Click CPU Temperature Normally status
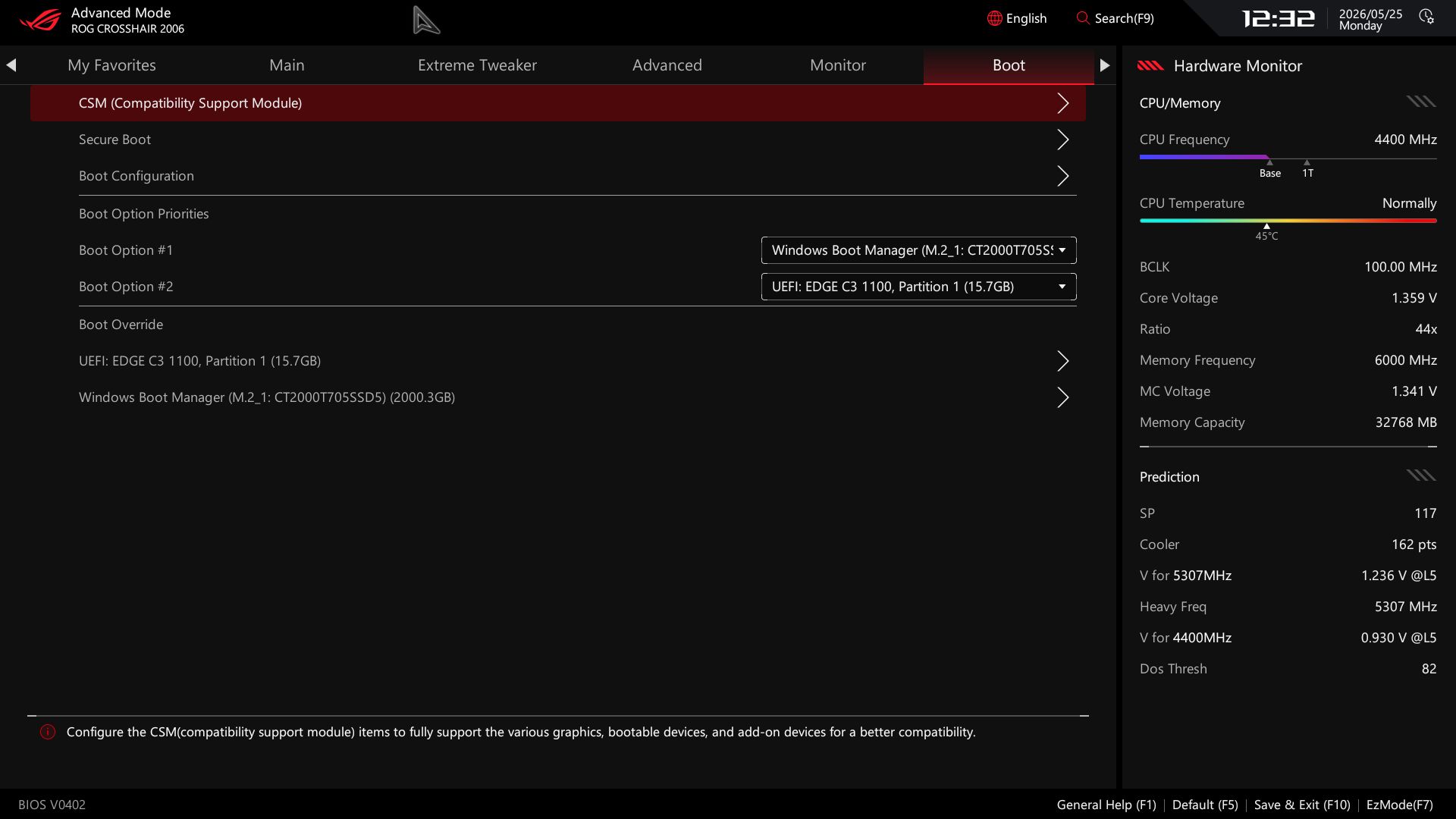Screen dimensions: 1456x819 [x=1409, y=203]
